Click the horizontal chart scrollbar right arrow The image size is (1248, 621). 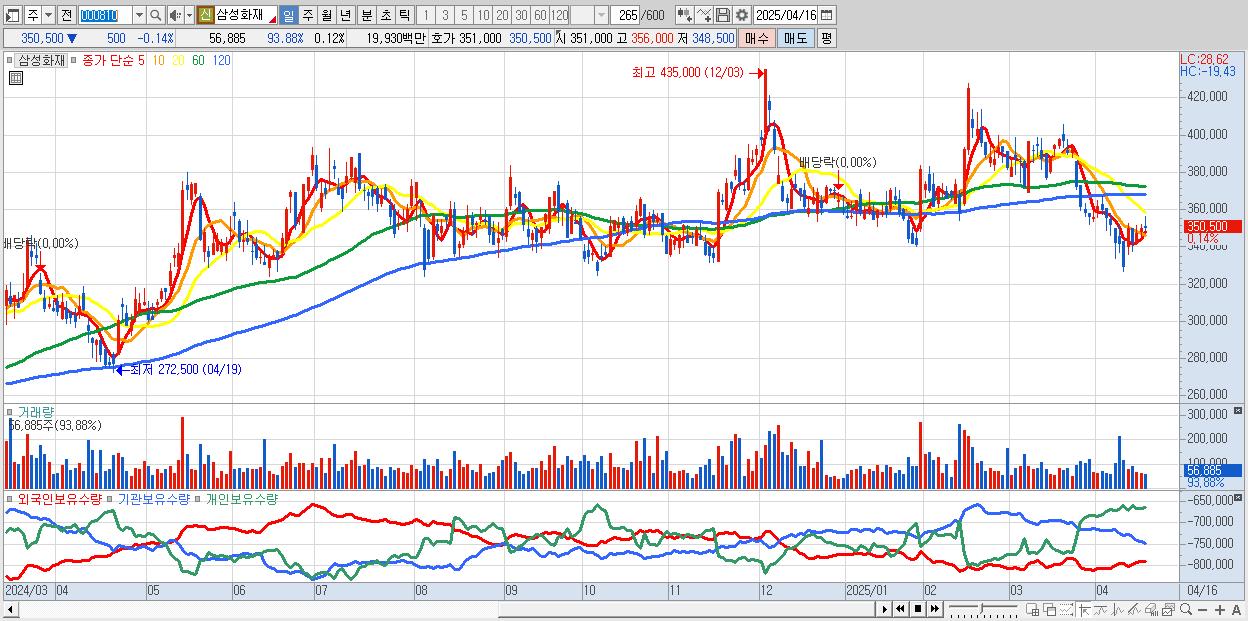point(885,608)
